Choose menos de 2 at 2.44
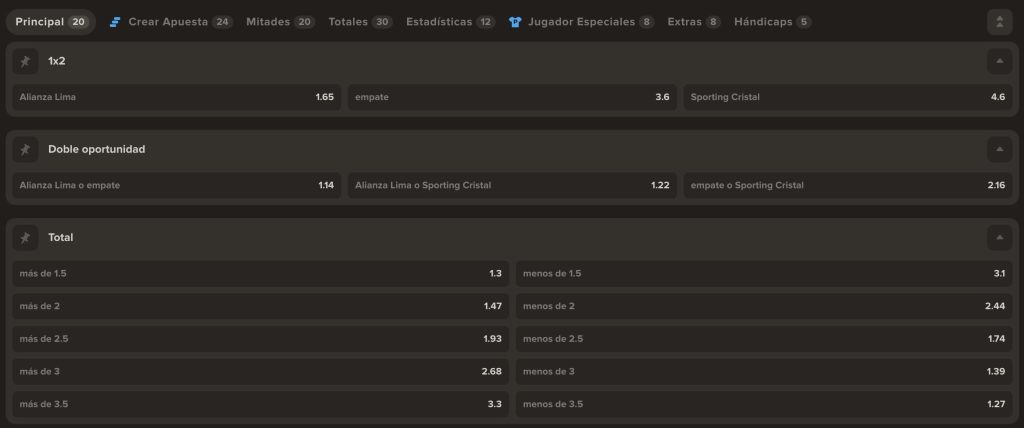This screenshot has width=1024, height=428. click(764, 306)
